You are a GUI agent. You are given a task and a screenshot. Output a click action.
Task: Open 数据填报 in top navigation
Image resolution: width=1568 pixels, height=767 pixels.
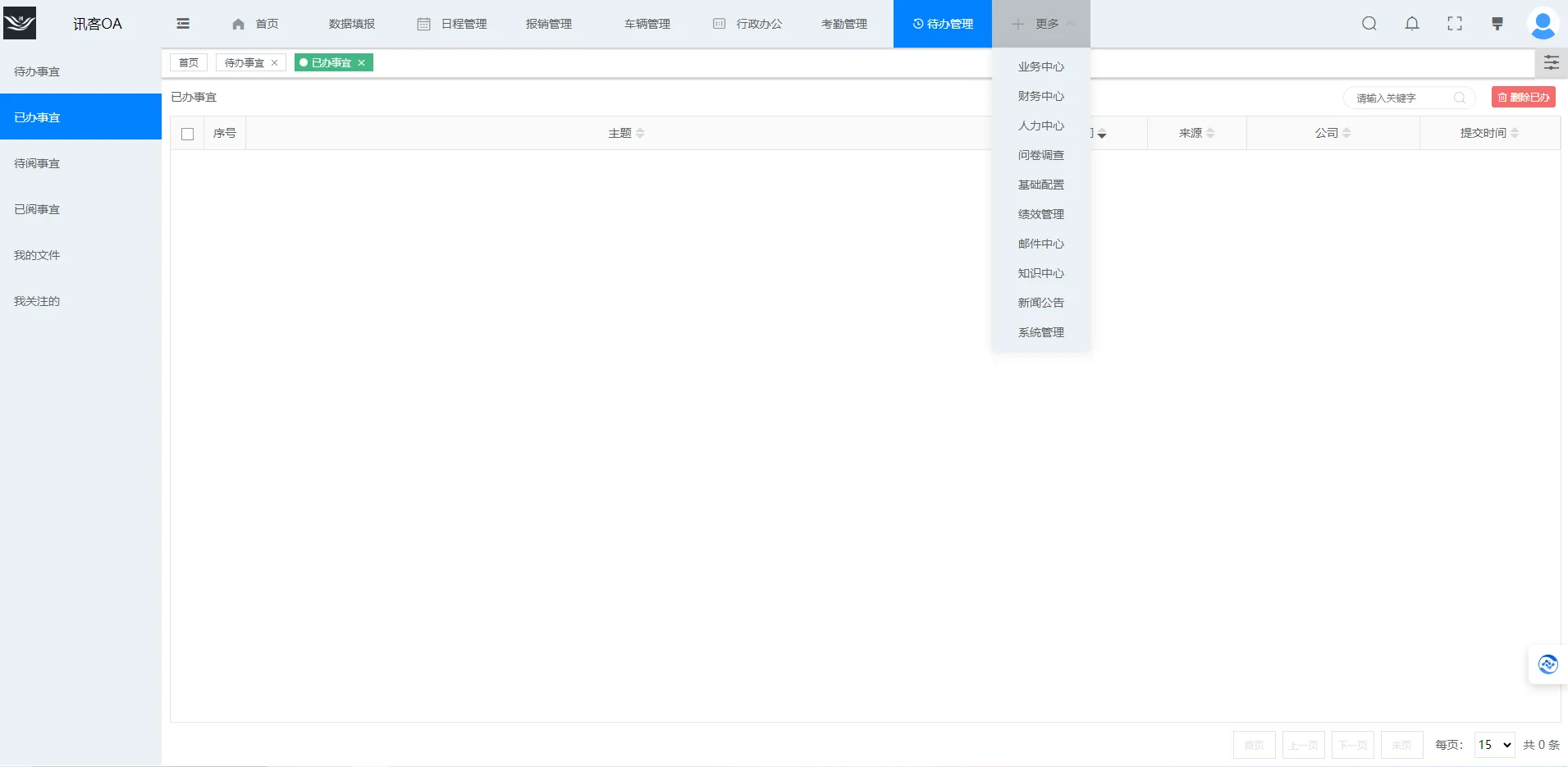[x=352, y=24]
